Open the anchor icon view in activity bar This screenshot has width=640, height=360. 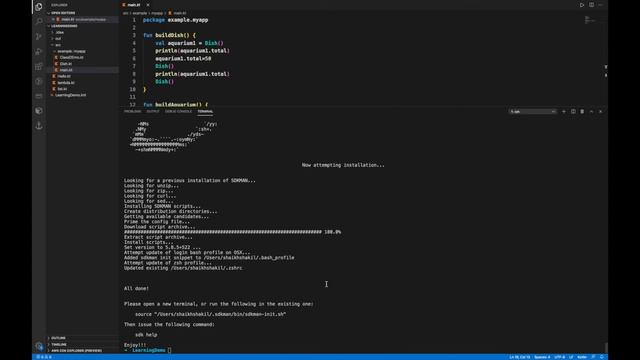tap(39, 126)
